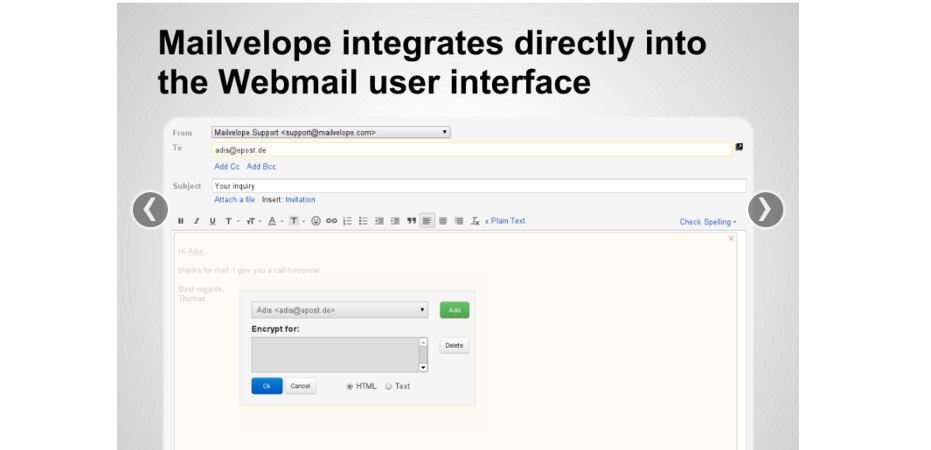Screen dimensions: 931x450
Task: Open the From sender address dropdown
Action: tap(330, 132)
